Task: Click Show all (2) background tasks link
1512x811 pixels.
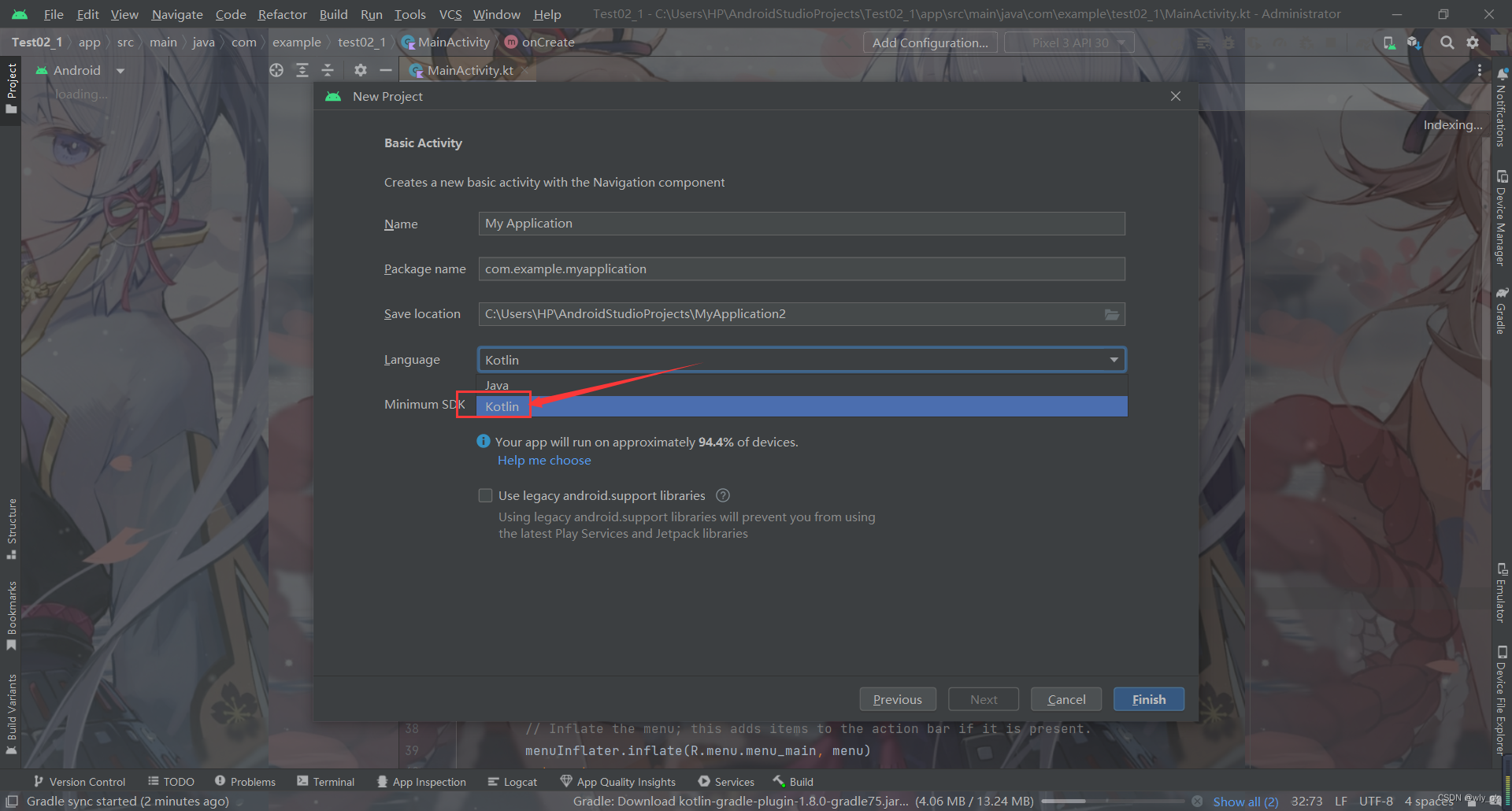Action: [1245, 802]
